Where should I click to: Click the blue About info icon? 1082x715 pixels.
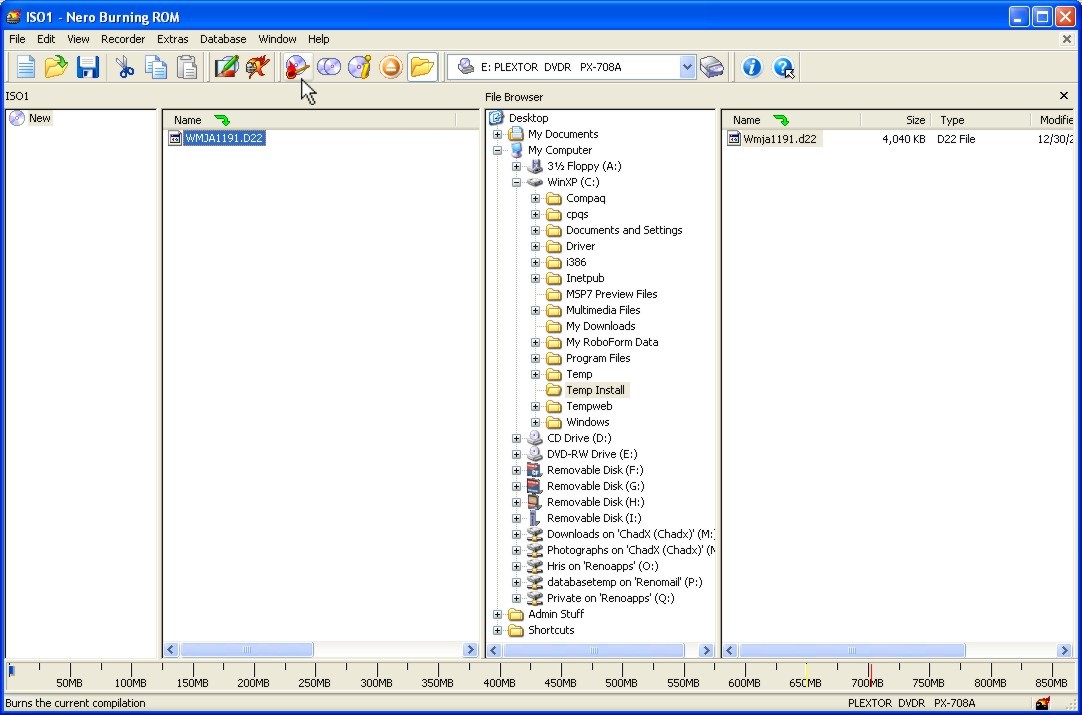[751, 67]
